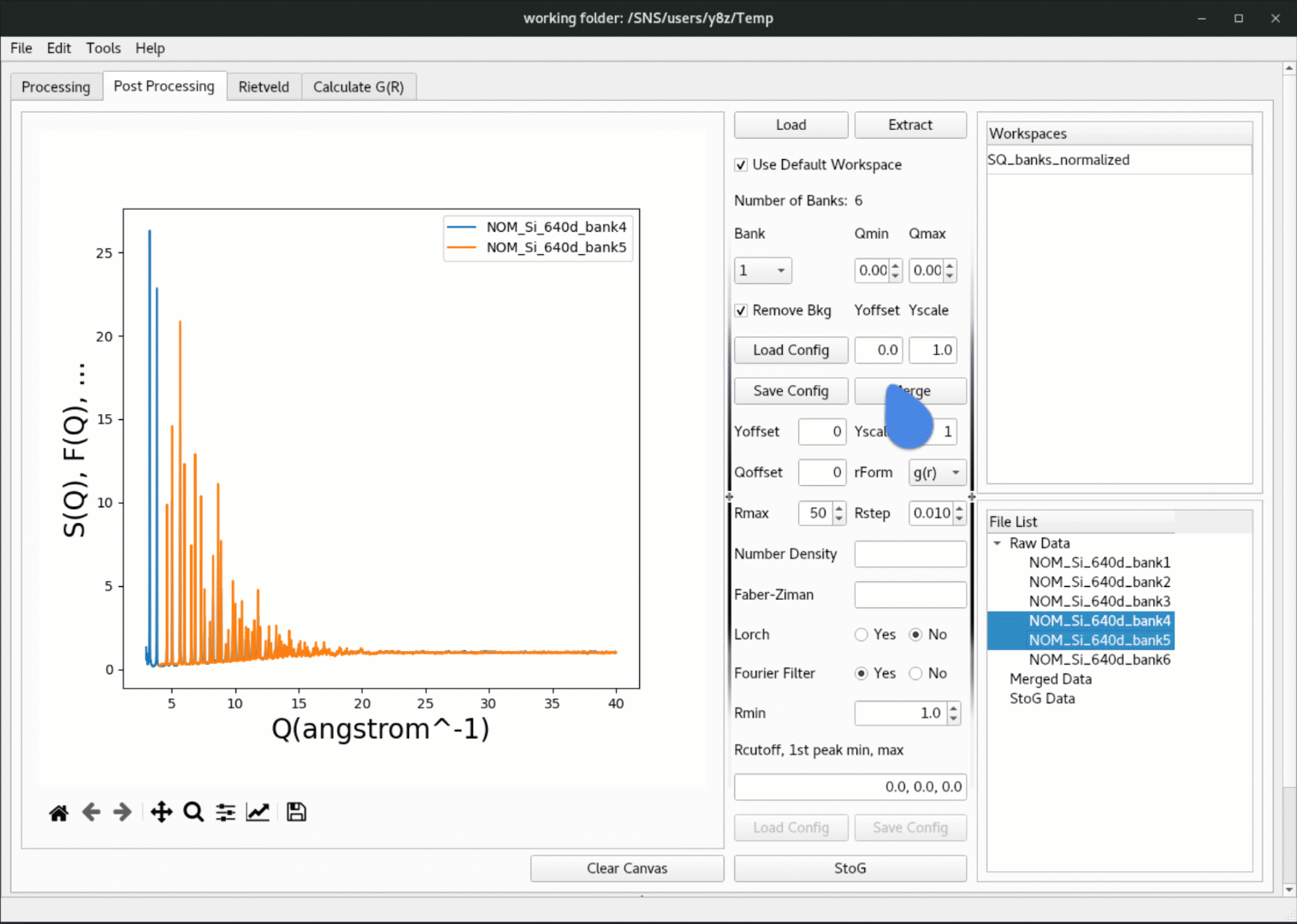Activate the Zoom magnifier tool

(193, 813)
